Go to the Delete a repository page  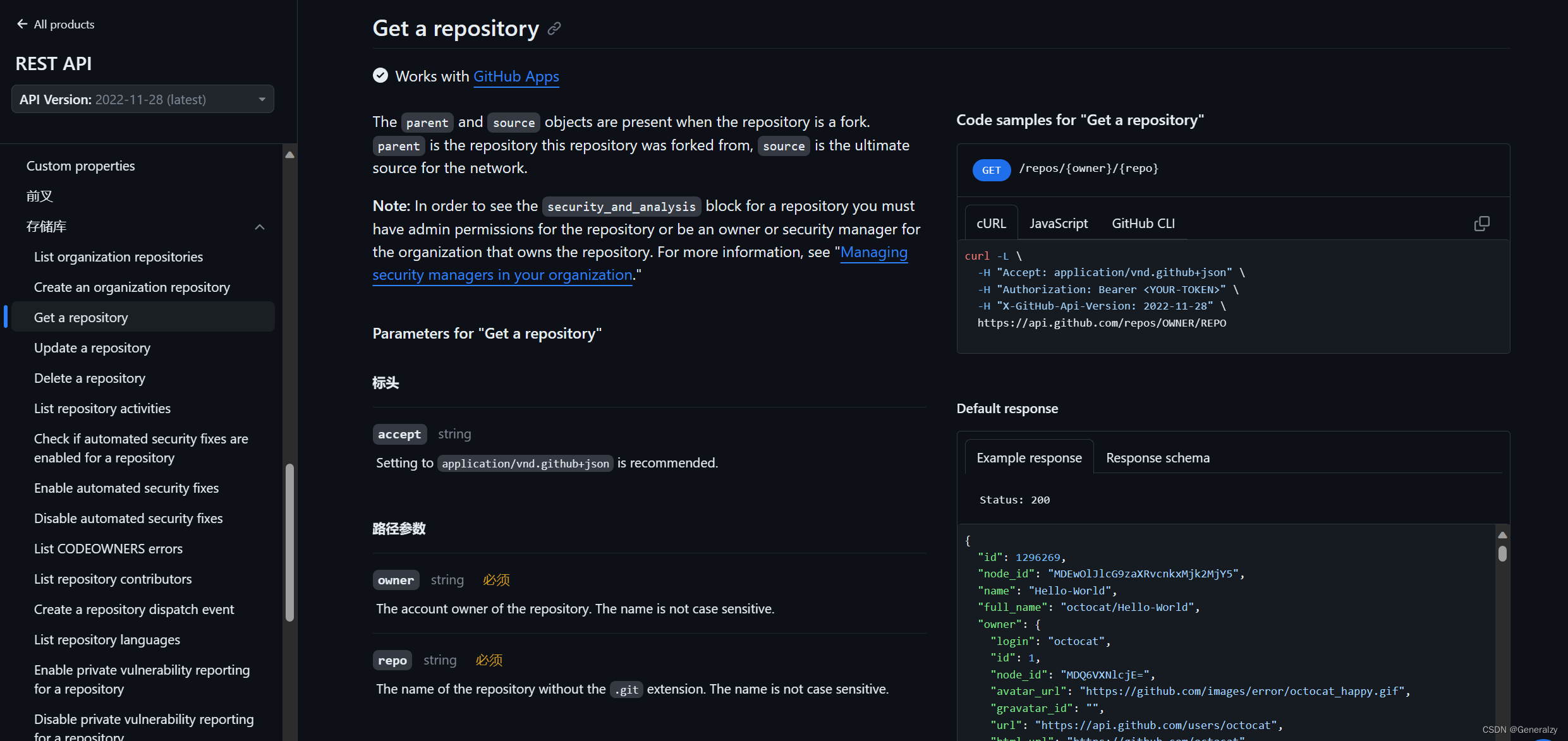[x=90, y=378]
